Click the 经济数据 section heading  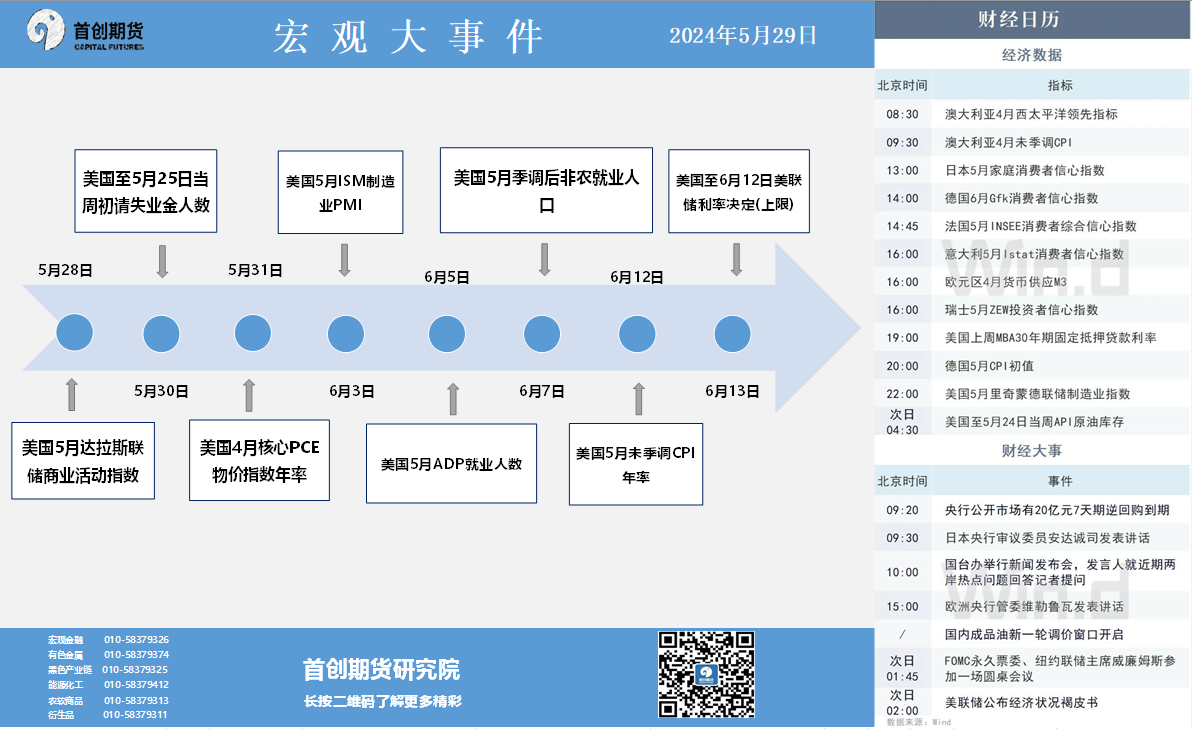coord(1032,55)
